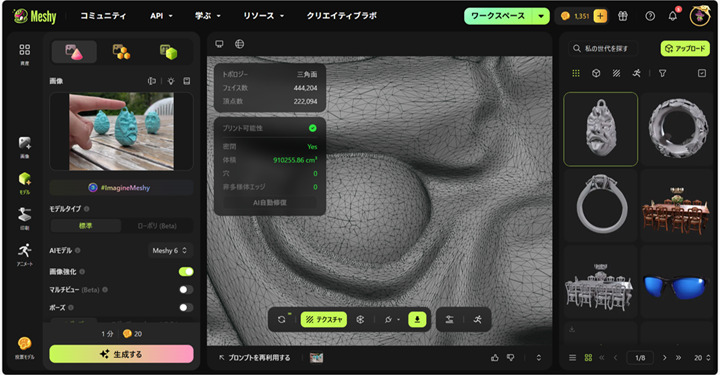The height and width of the screenshot is (375, 720).
Task: Select the blue sunglasses model thumbnail
Action: tap(675, 283)
